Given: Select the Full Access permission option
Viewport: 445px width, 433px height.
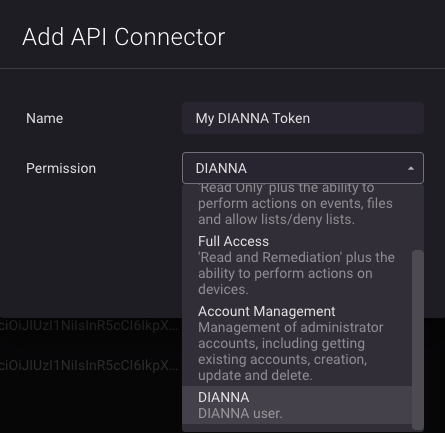Looking at the screenshot, I should pos(297,265).
